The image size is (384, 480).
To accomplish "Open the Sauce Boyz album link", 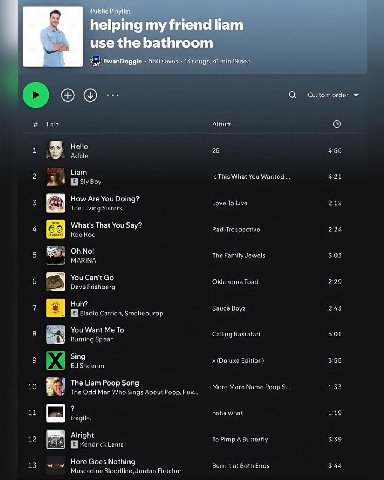I will point(229,308).
